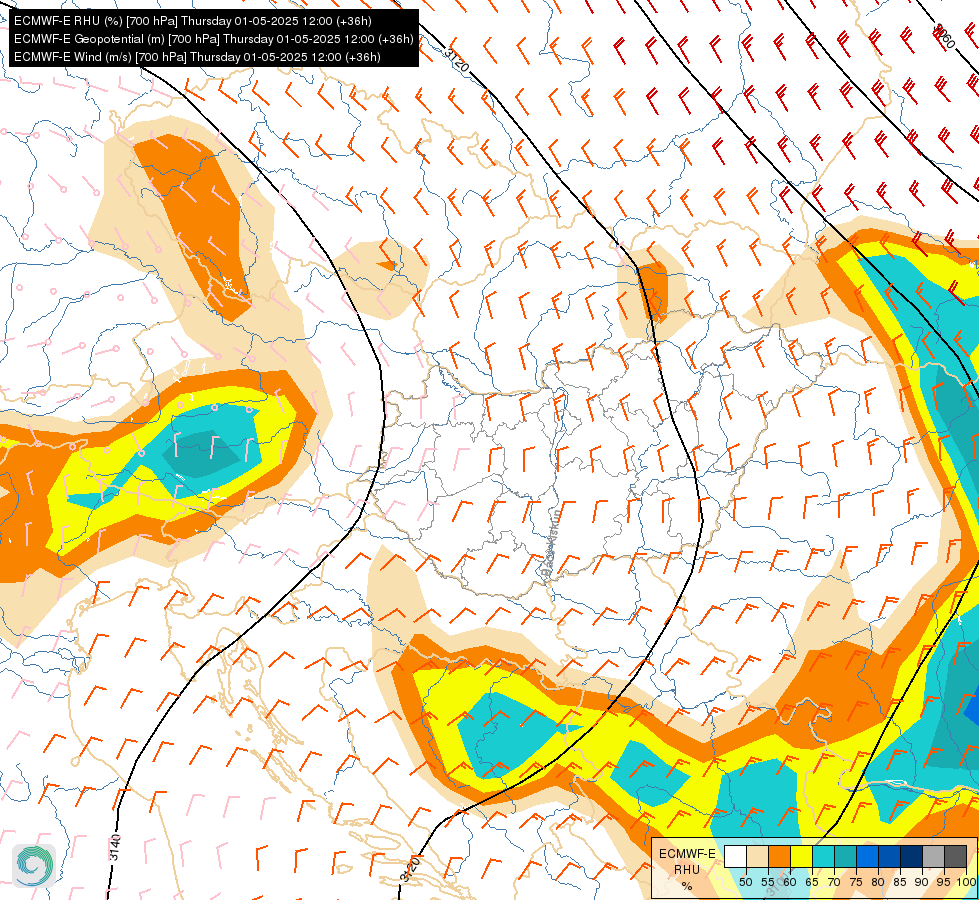The image size is (979, 900).
Task: Click the navy 85-90% legend swatch
Action: 912,856
